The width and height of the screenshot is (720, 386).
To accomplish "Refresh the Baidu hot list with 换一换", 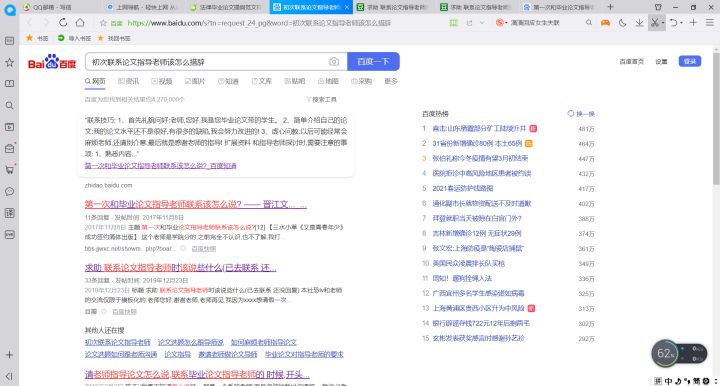I will point(581,113).
